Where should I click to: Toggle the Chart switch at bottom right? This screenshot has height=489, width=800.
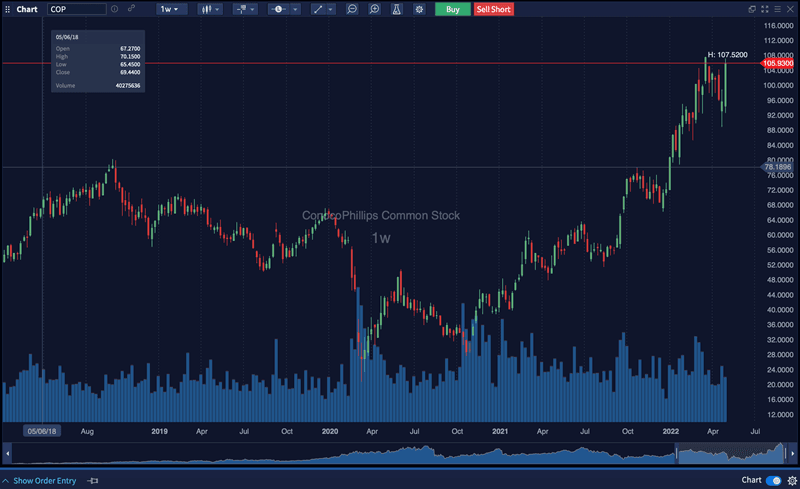point(773,480)
